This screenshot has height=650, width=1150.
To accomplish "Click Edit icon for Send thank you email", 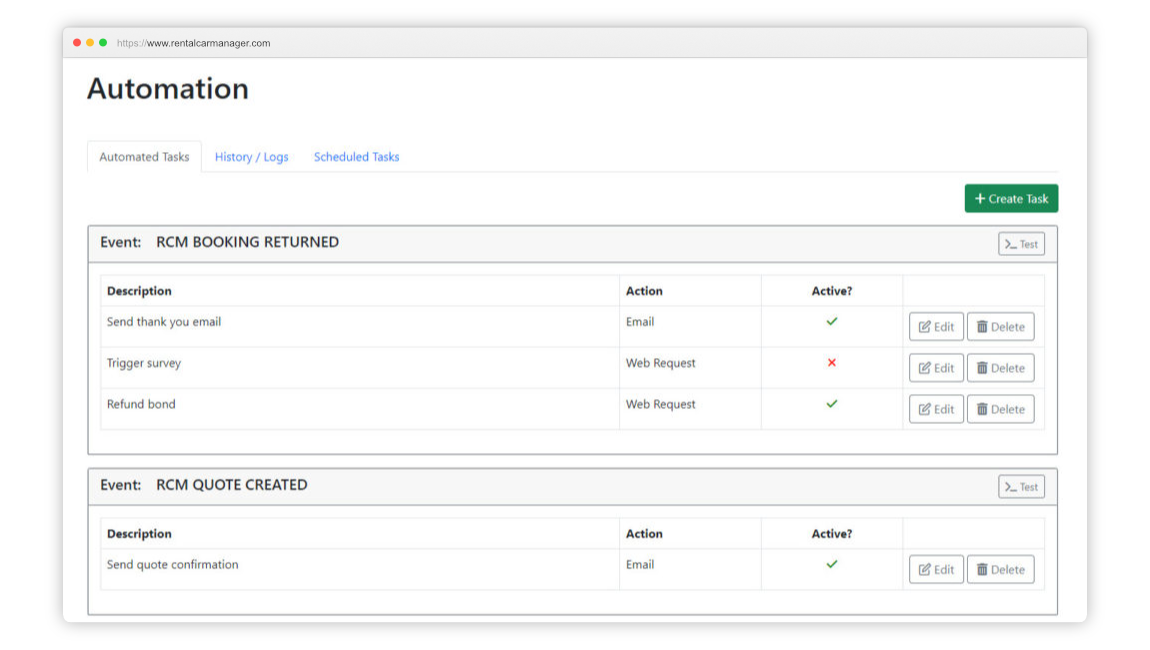I will (925, 327).
